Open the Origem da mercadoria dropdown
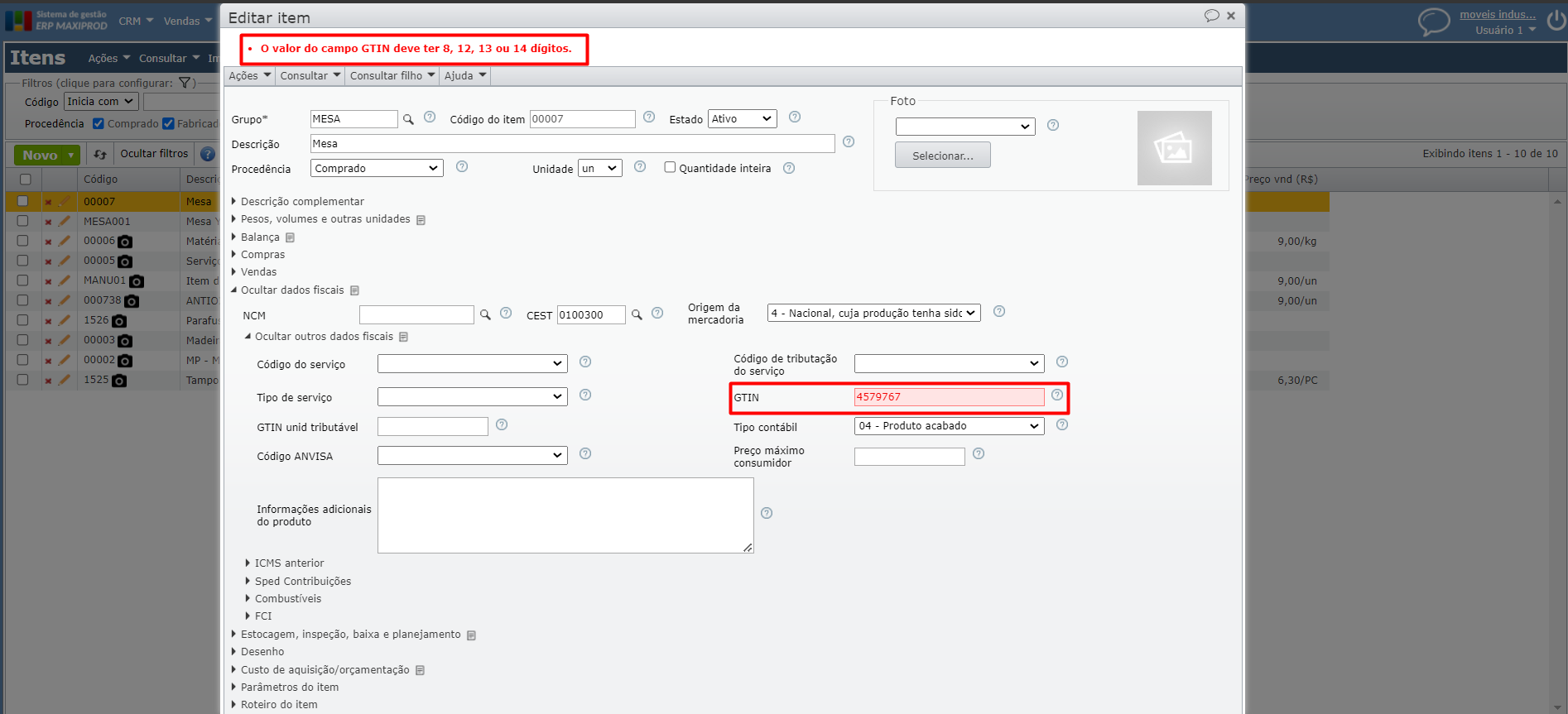The height and width of the screenshot is (714, 1568). 873,313
